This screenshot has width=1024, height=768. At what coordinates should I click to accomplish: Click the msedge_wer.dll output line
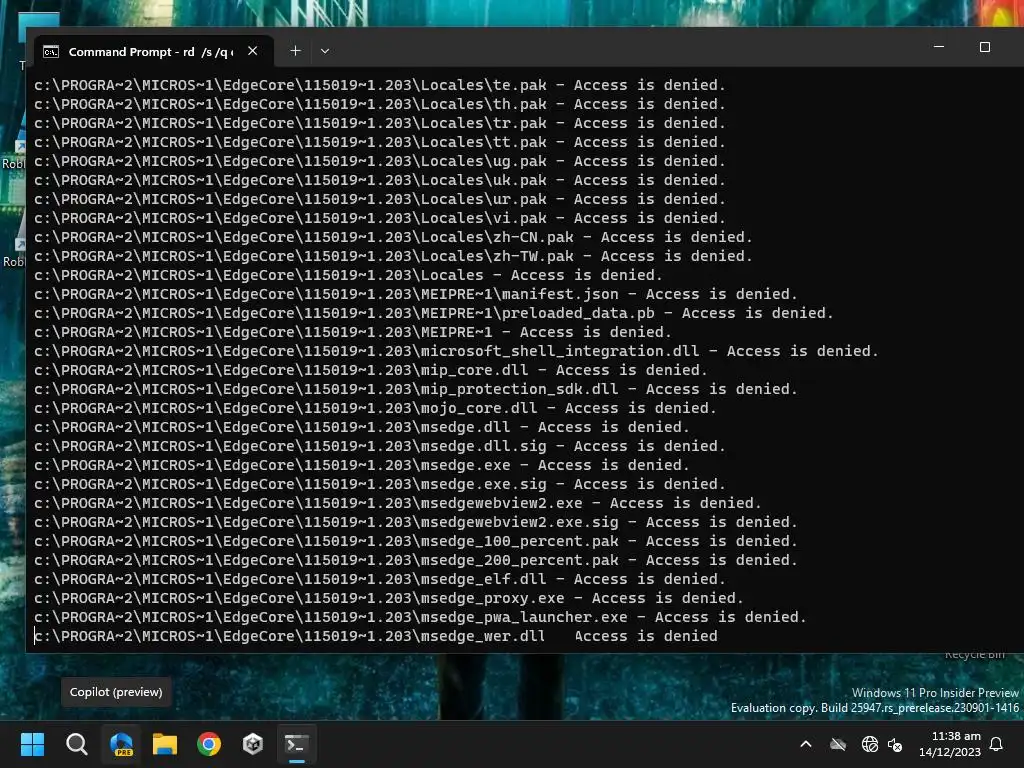coord(376,636)
